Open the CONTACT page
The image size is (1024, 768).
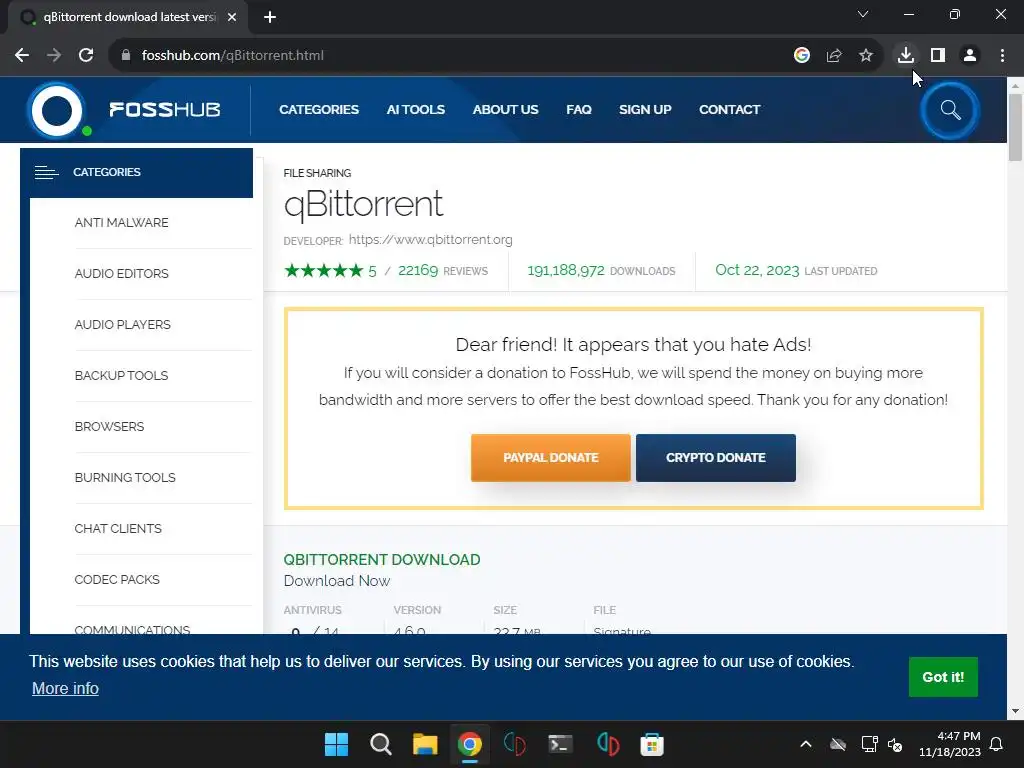[729, 110]
